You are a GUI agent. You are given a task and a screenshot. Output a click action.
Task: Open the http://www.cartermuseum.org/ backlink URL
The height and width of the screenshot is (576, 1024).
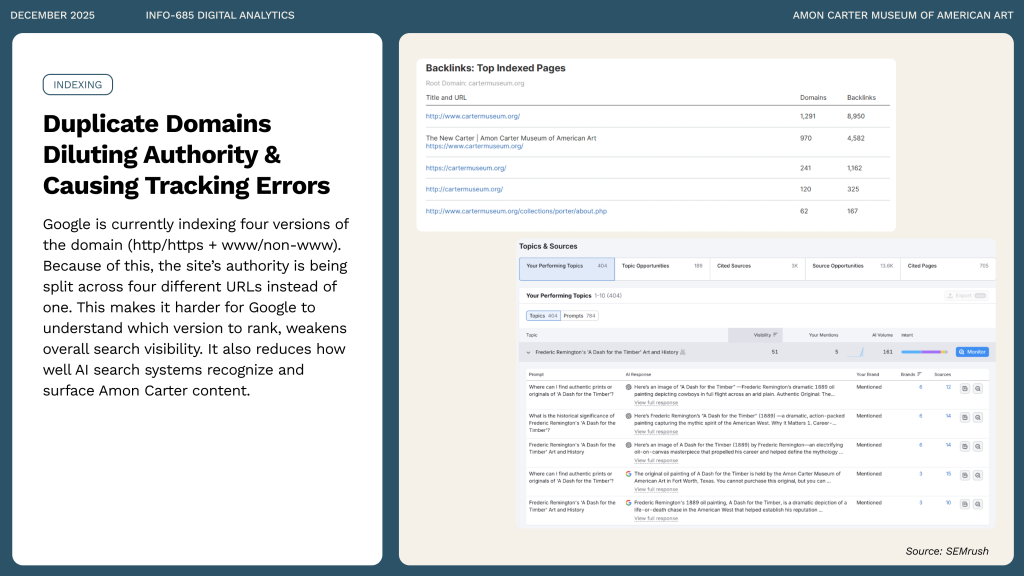472,116
